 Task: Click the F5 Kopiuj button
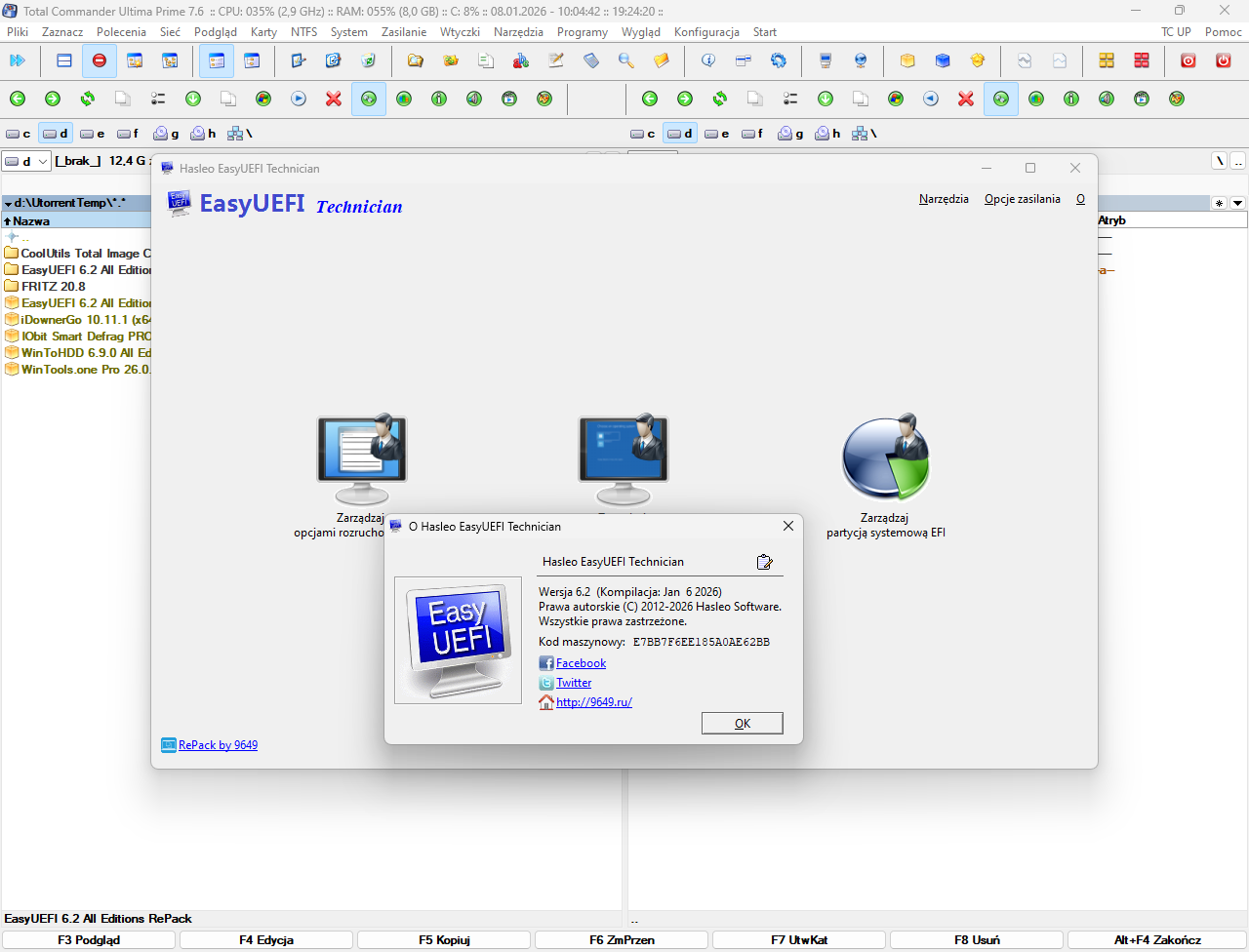click(x=444, y=940)
